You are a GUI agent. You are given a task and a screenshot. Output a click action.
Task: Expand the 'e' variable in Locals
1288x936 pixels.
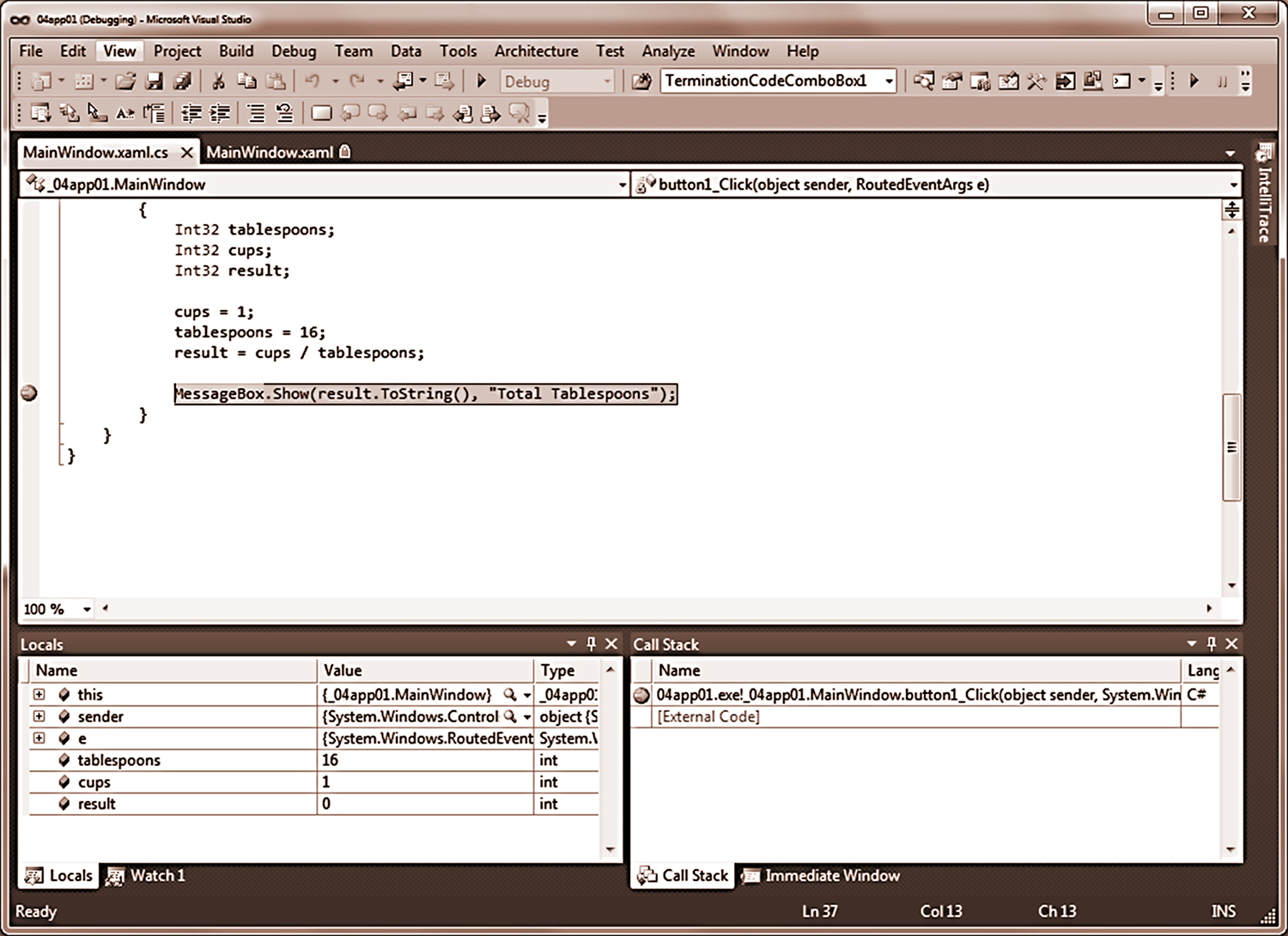pyautogui.click(x=39, y=738)
